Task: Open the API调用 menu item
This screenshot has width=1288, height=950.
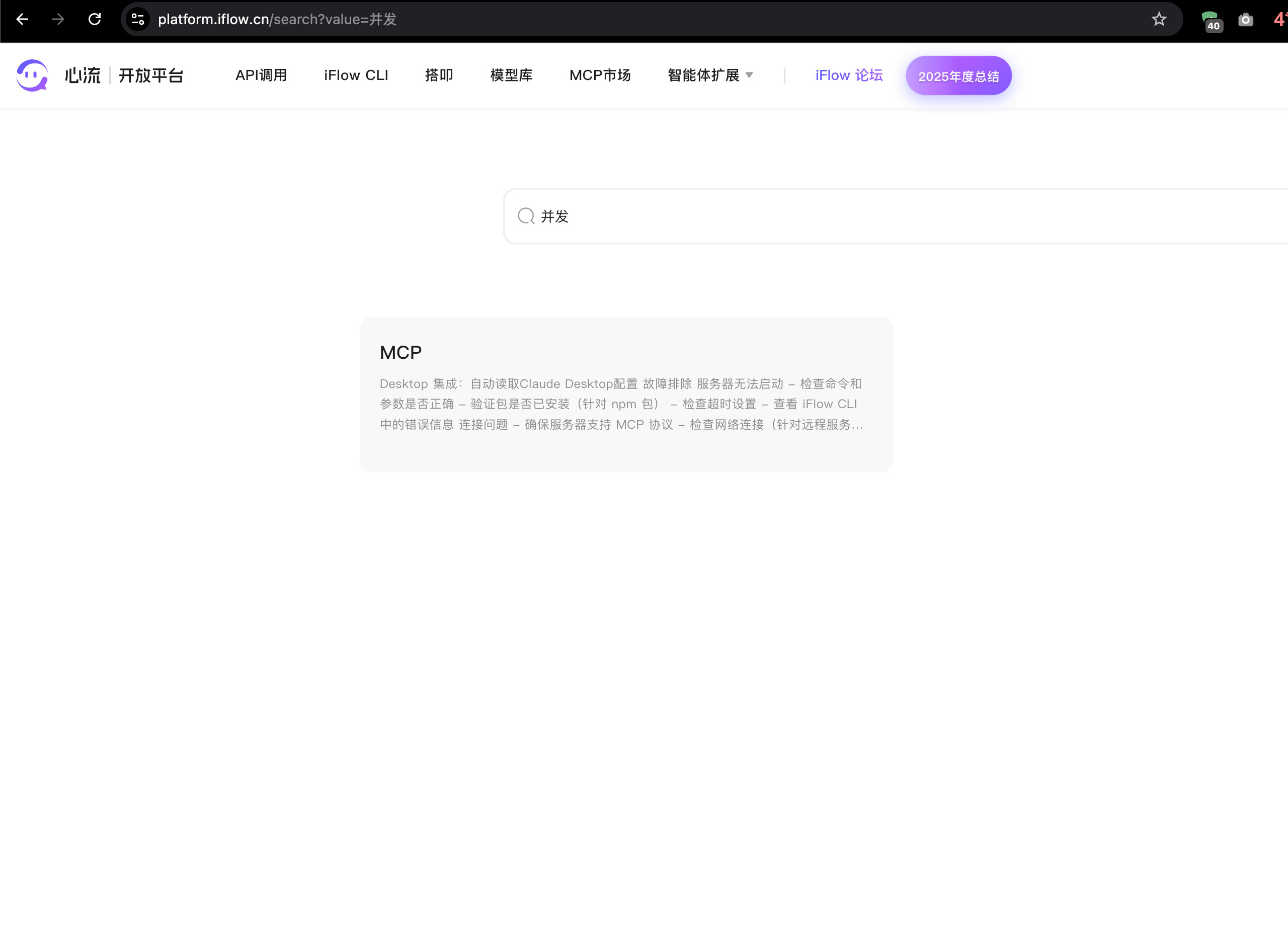Action: (x=261, y=75)
